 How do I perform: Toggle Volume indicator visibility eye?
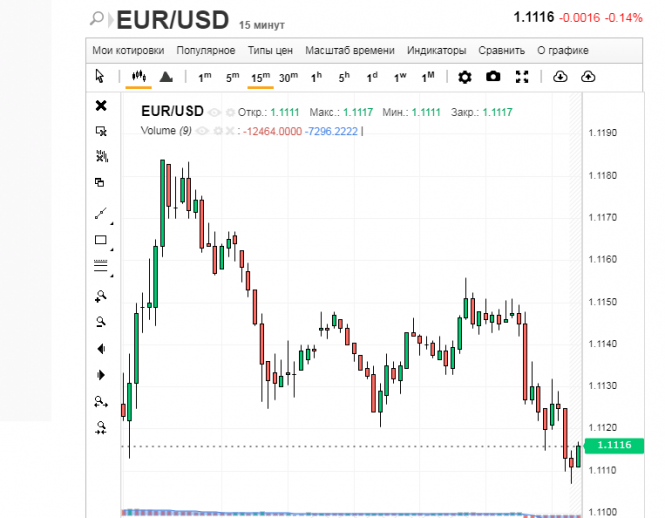(202, 131)
